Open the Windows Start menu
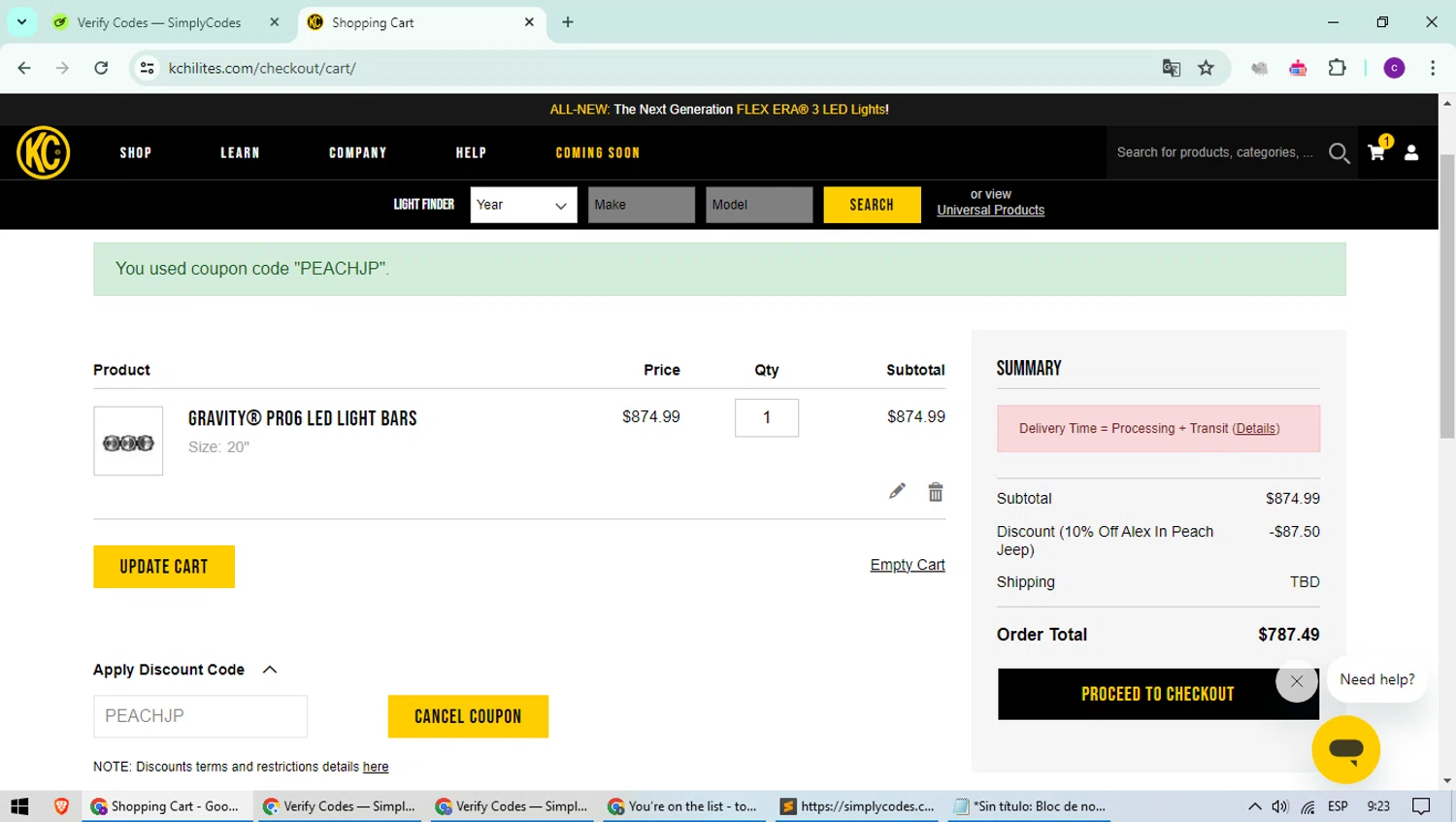The width and height of the screenshot is (1456, 822). [x=19, y=806]
